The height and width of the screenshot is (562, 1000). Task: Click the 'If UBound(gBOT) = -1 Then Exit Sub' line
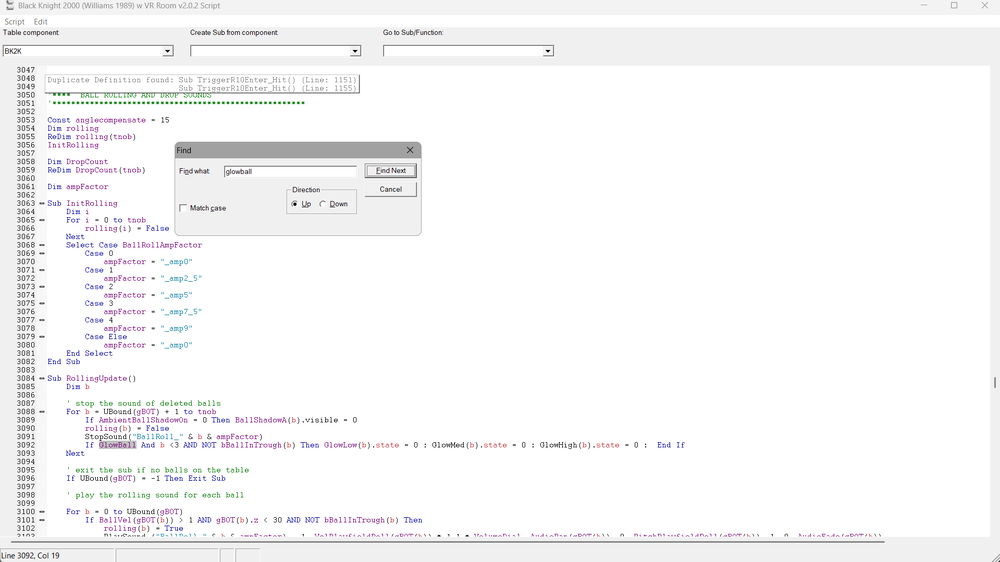coord(146,478)
